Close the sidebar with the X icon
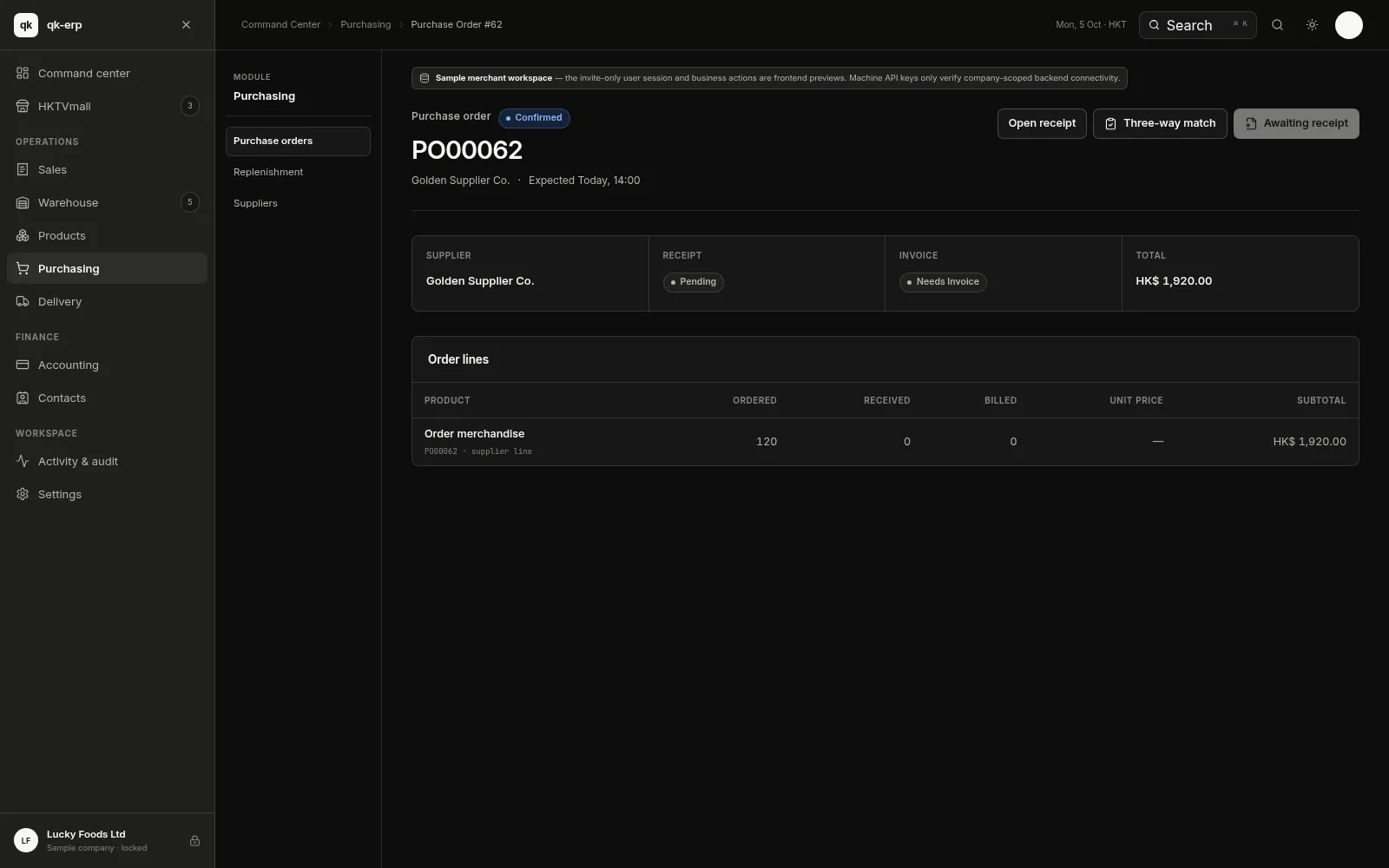 click(x=186, y=25)
